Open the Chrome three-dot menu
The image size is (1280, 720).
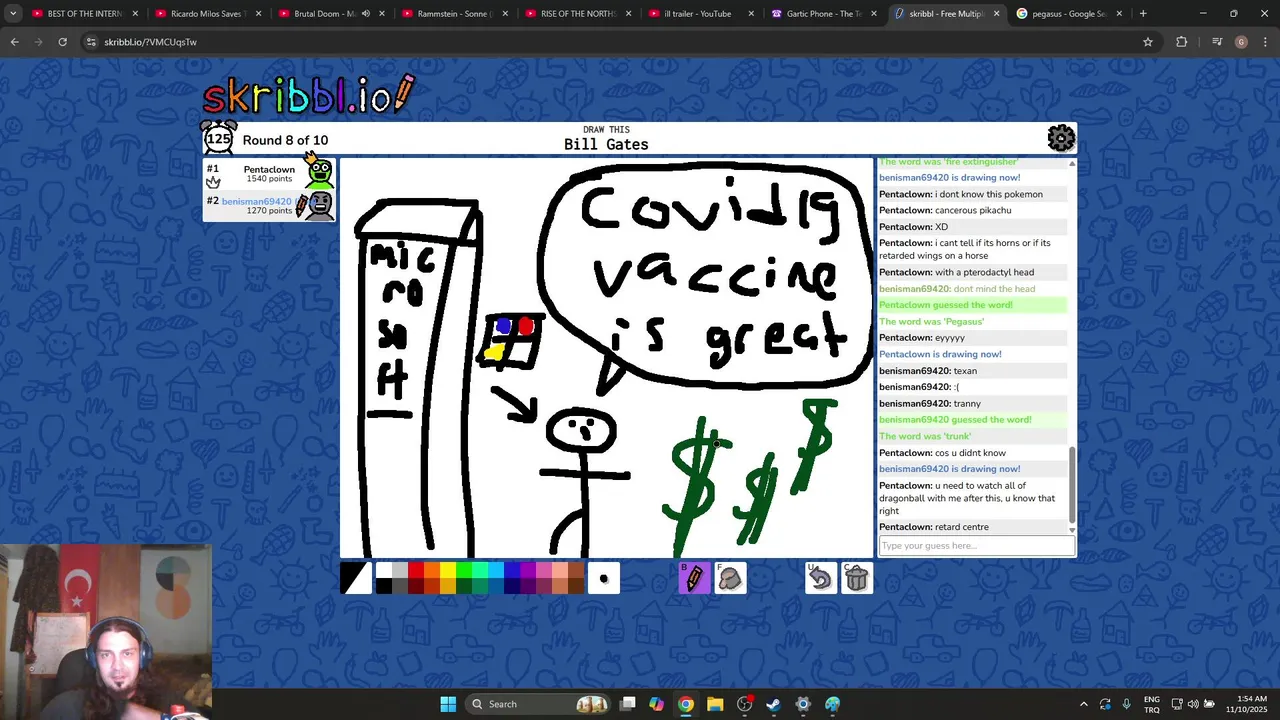1264,42
